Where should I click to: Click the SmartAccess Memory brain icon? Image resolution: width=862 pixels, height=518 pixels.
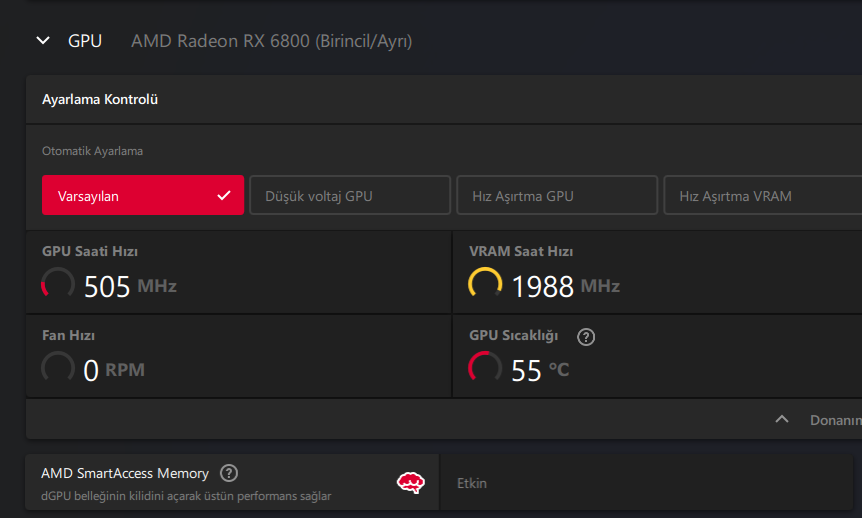[x=411, y=483]
